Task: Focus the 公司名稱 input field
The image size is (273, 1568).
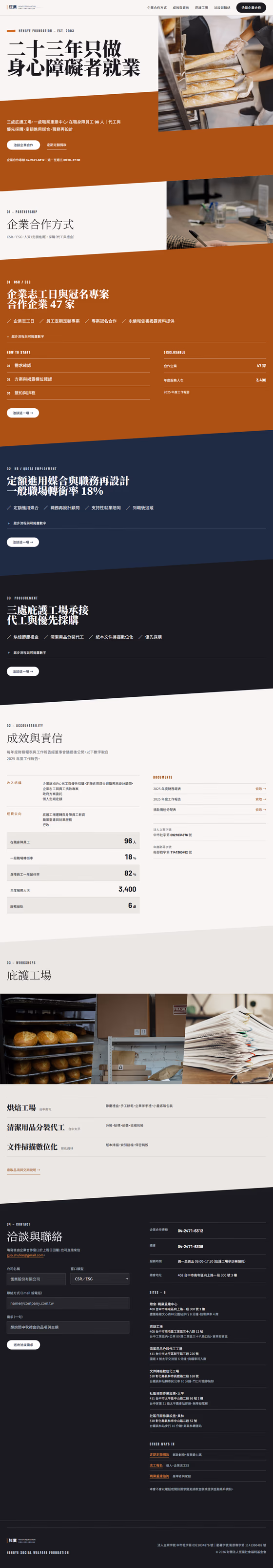Action: click(36, 1279)
